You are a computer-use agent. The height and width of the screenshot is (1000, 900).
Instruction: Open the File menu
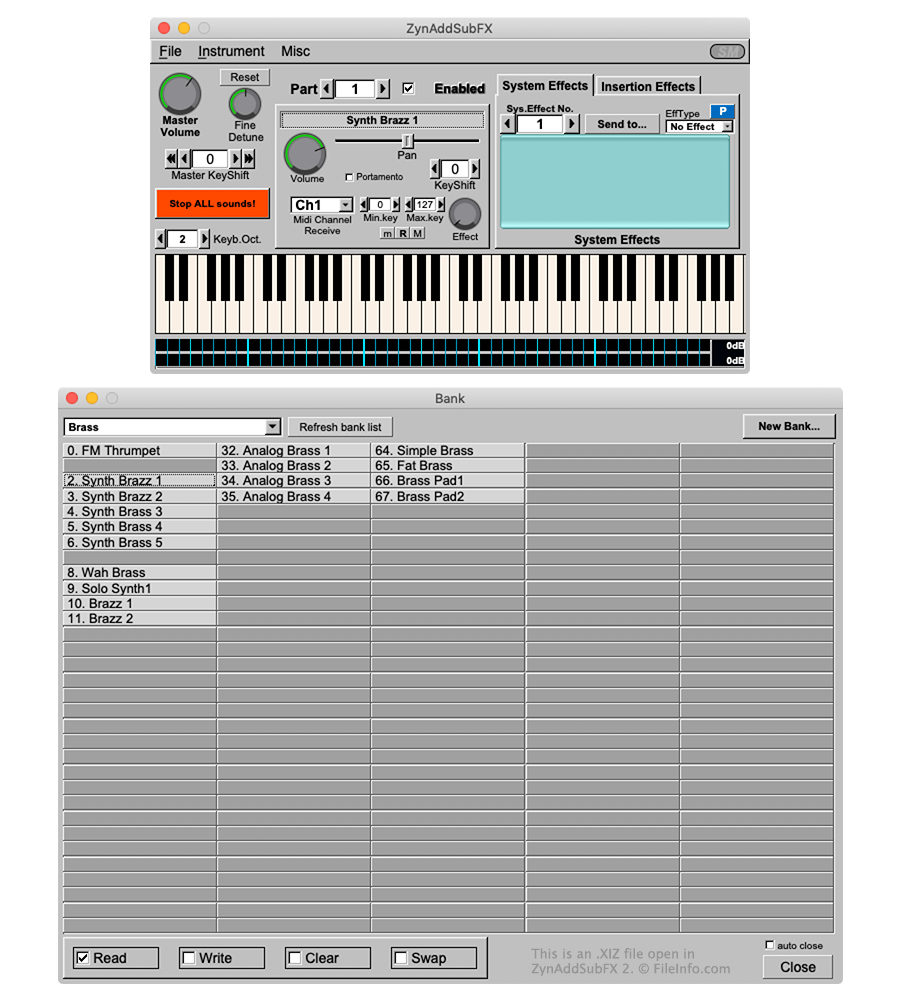pyautogui.click(x=170, y=51)
